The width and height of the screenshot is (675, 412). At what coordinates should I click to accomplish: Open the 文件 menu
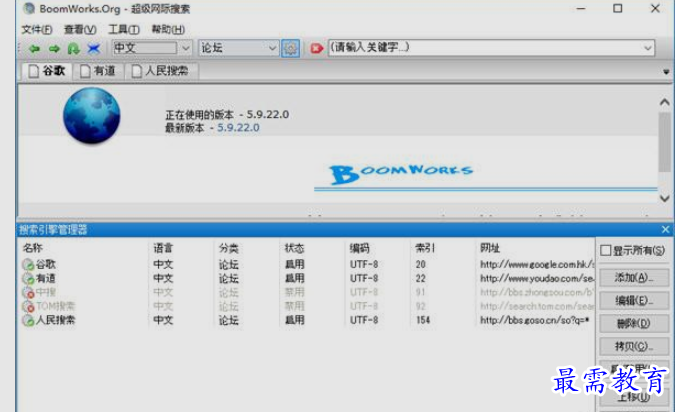pos(37,29)
